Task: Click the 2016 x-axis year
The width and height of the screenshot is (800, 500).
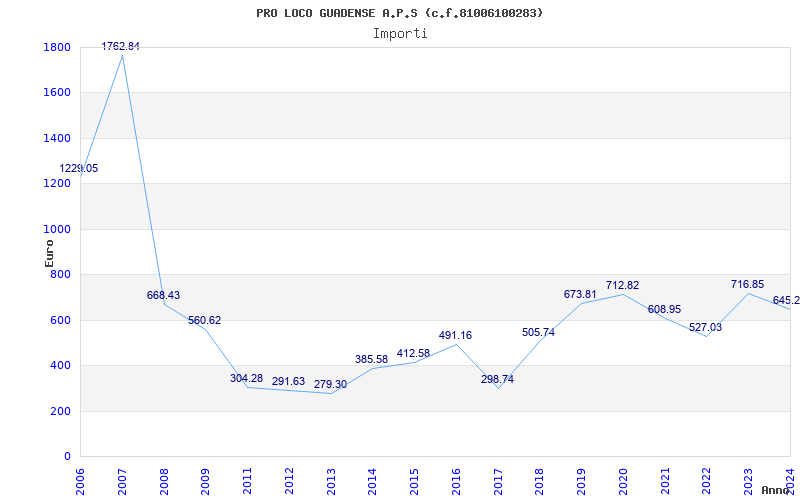Action: [x=456, y=481]
